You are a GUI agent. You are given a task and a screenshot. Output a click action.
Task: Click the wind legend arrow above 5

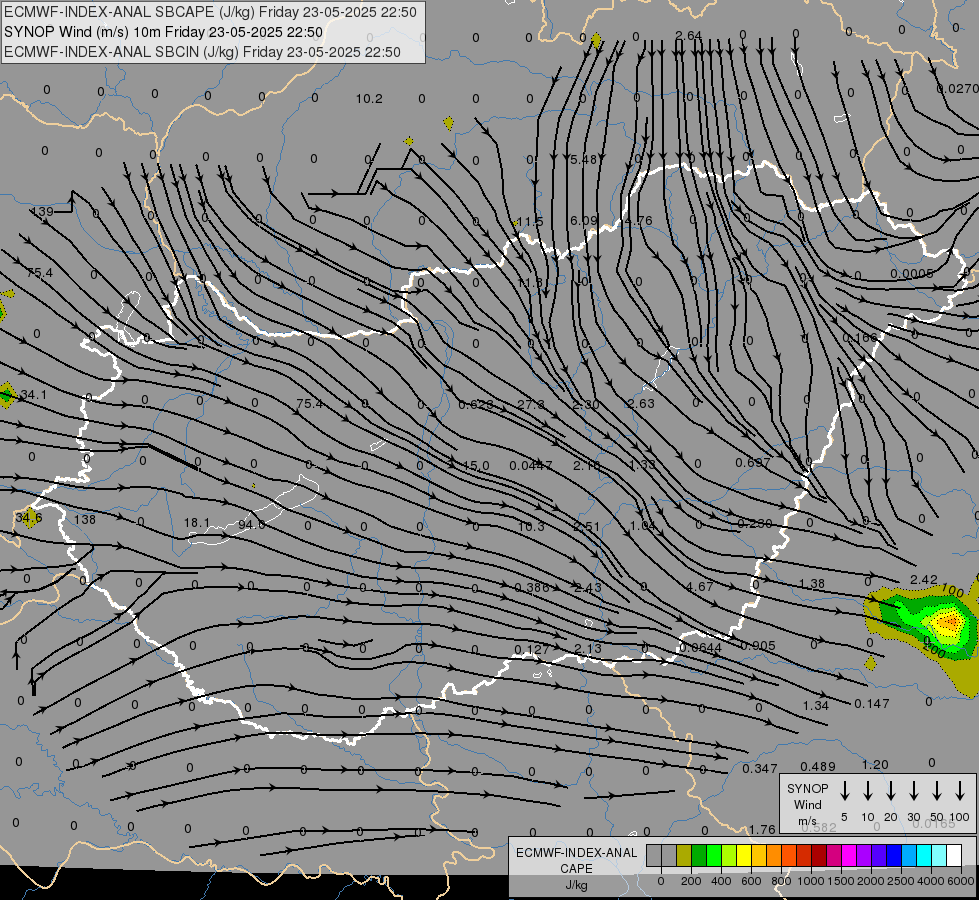[844, 791]
